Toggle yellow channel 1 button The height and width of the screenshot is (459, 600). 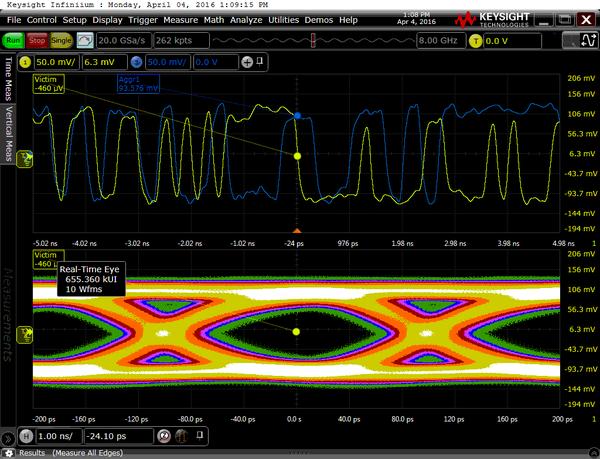pos(25,62)
